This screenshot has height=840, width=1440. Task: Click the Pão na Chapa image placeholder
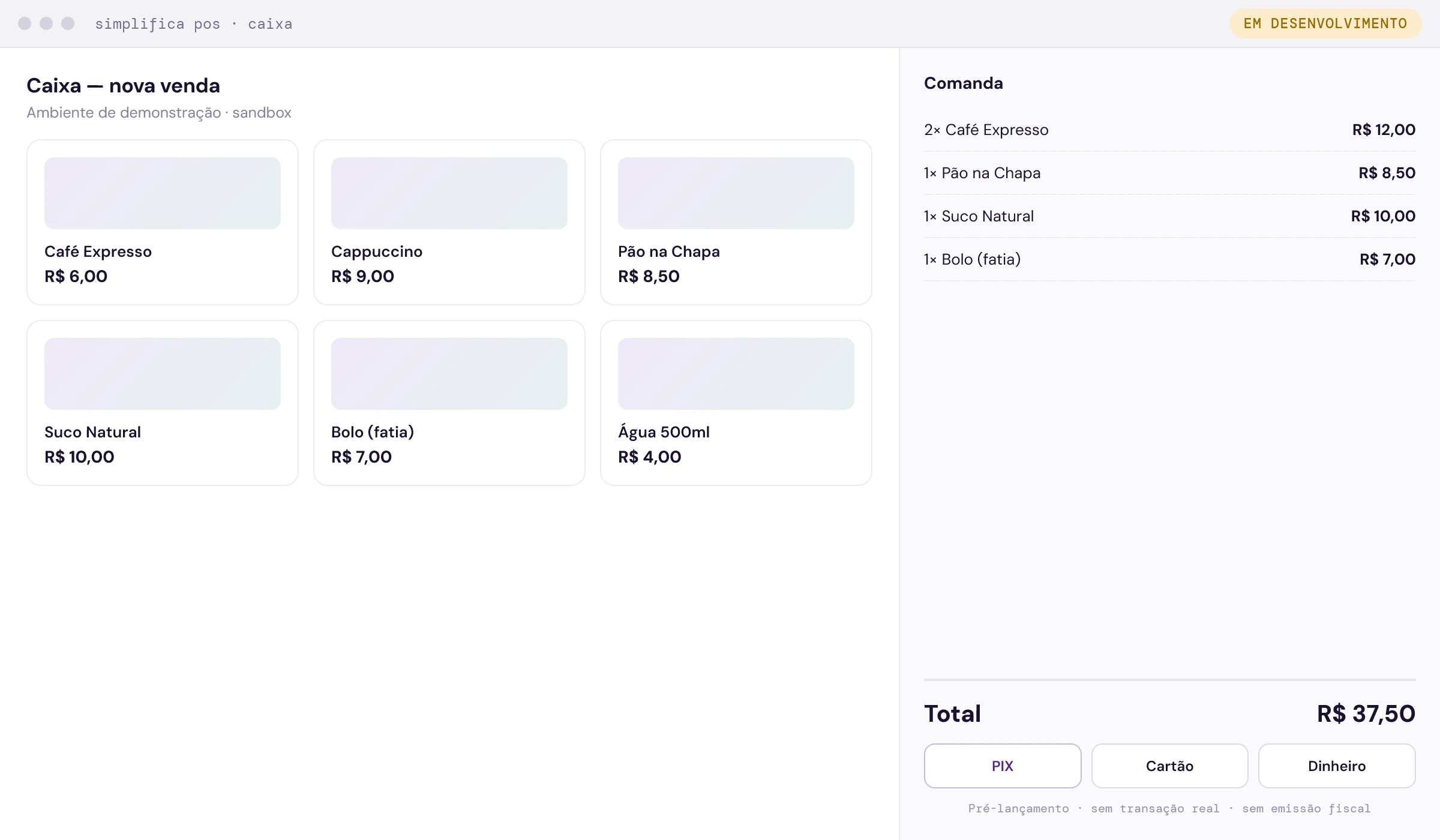[736, 193]
